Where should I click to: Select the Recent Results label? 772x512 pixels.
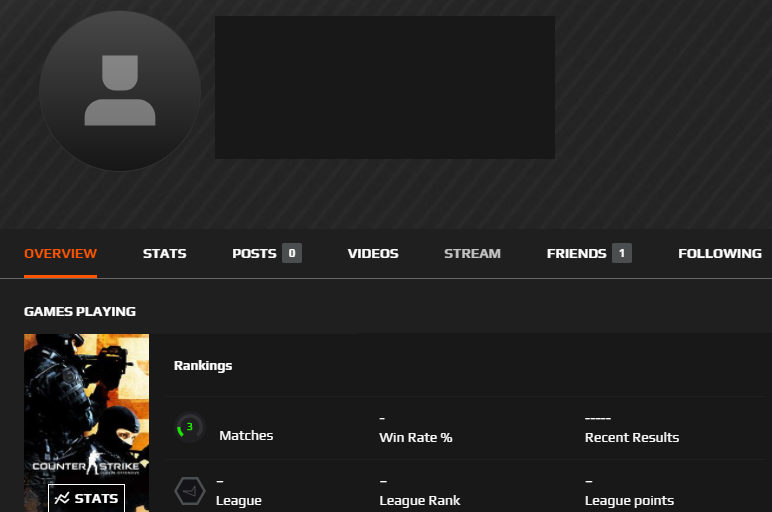(632, 438)
